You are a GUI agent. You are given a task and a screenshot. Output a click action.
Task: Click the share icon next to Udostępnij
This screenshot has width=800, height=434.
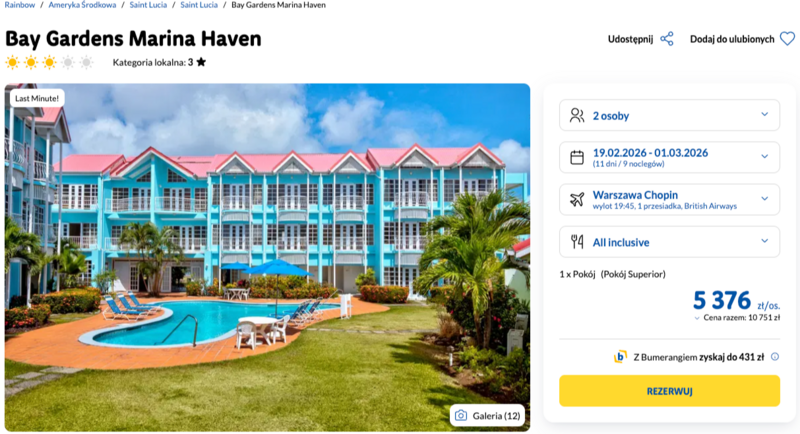(667, 39)
